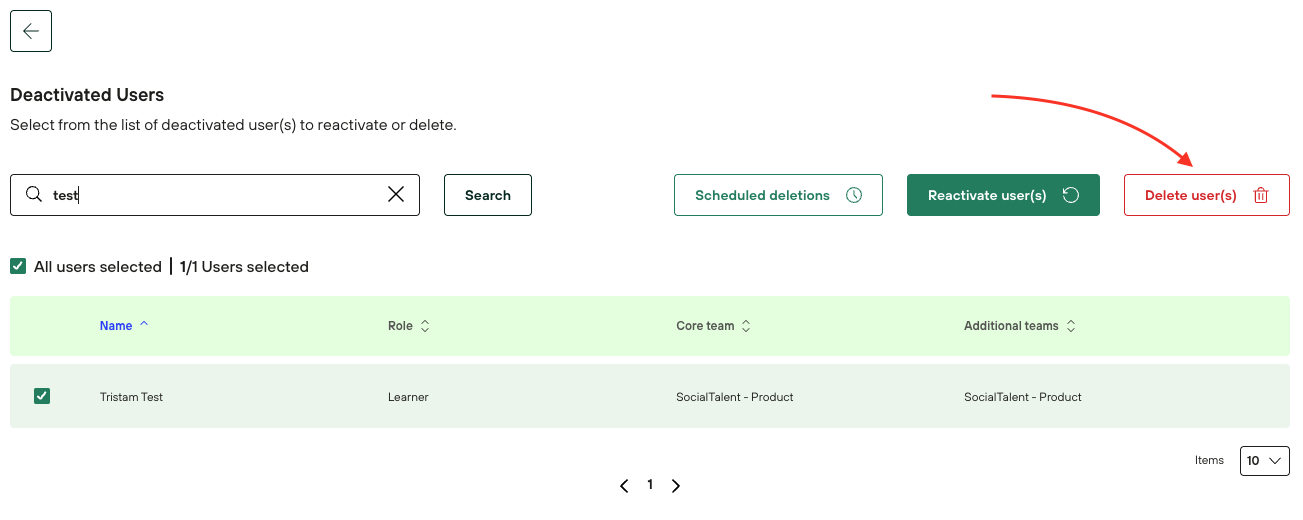Open the Items per page dropdown
Screen dimensions: 1303x520
click(x=1264, y=461)
